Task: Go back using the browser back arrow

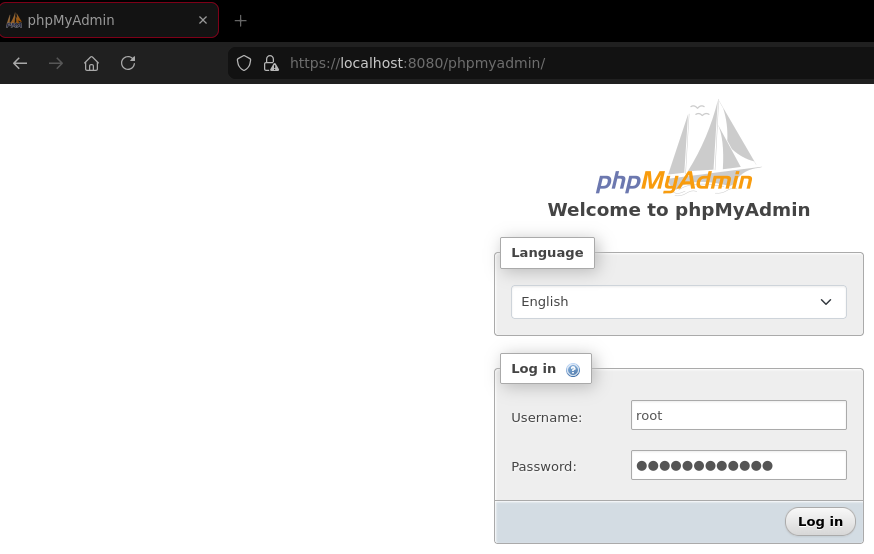Action: coord(20,64)
